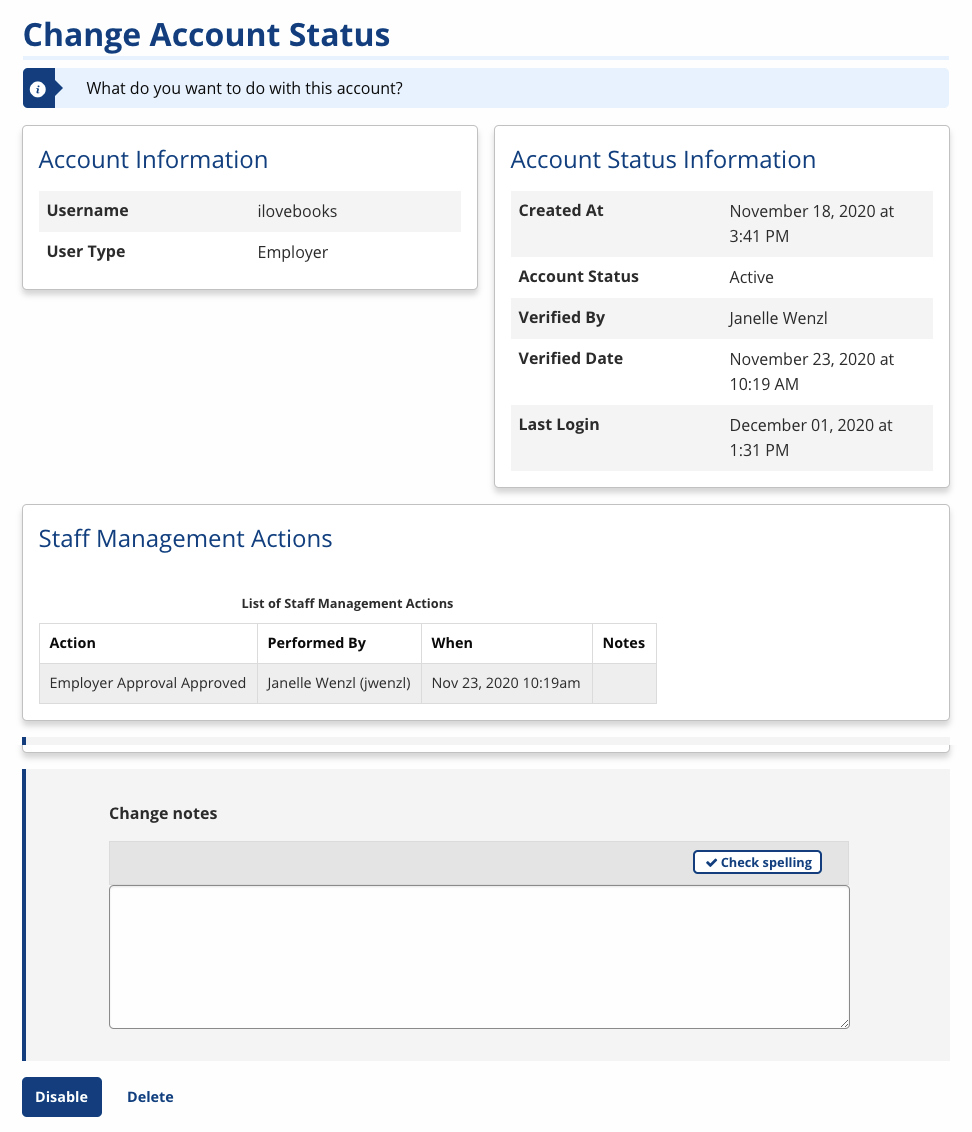Click the info icon in the banner
Screen dimensions: 972x1132
38,89
